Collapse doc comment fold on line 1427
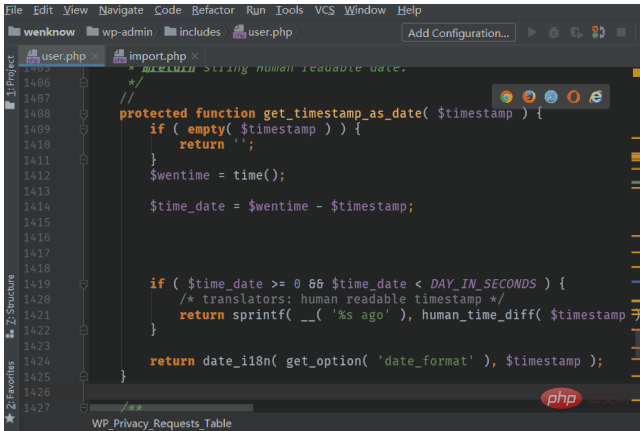This screenshot has height=431, width=640. [84, 408]
